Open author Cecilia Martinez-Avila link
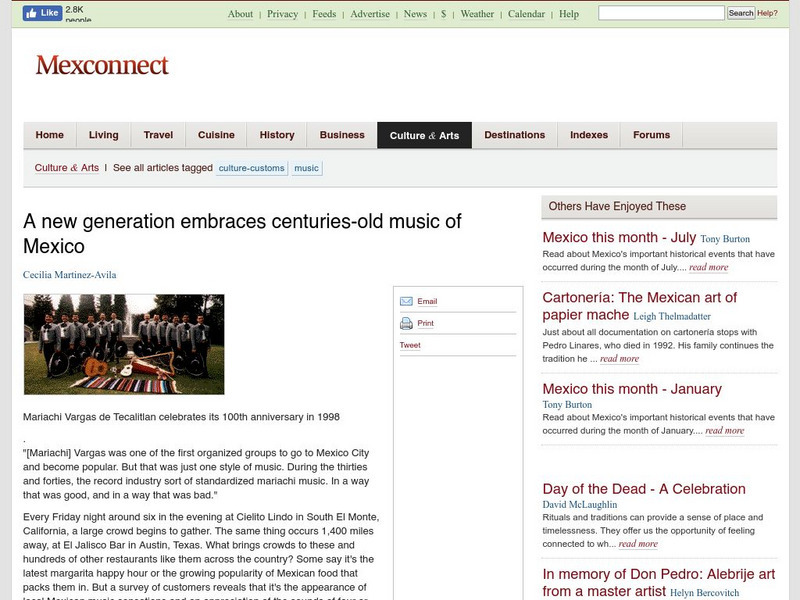Viewport: 800px width, 600px height. [x=69, y=274]
